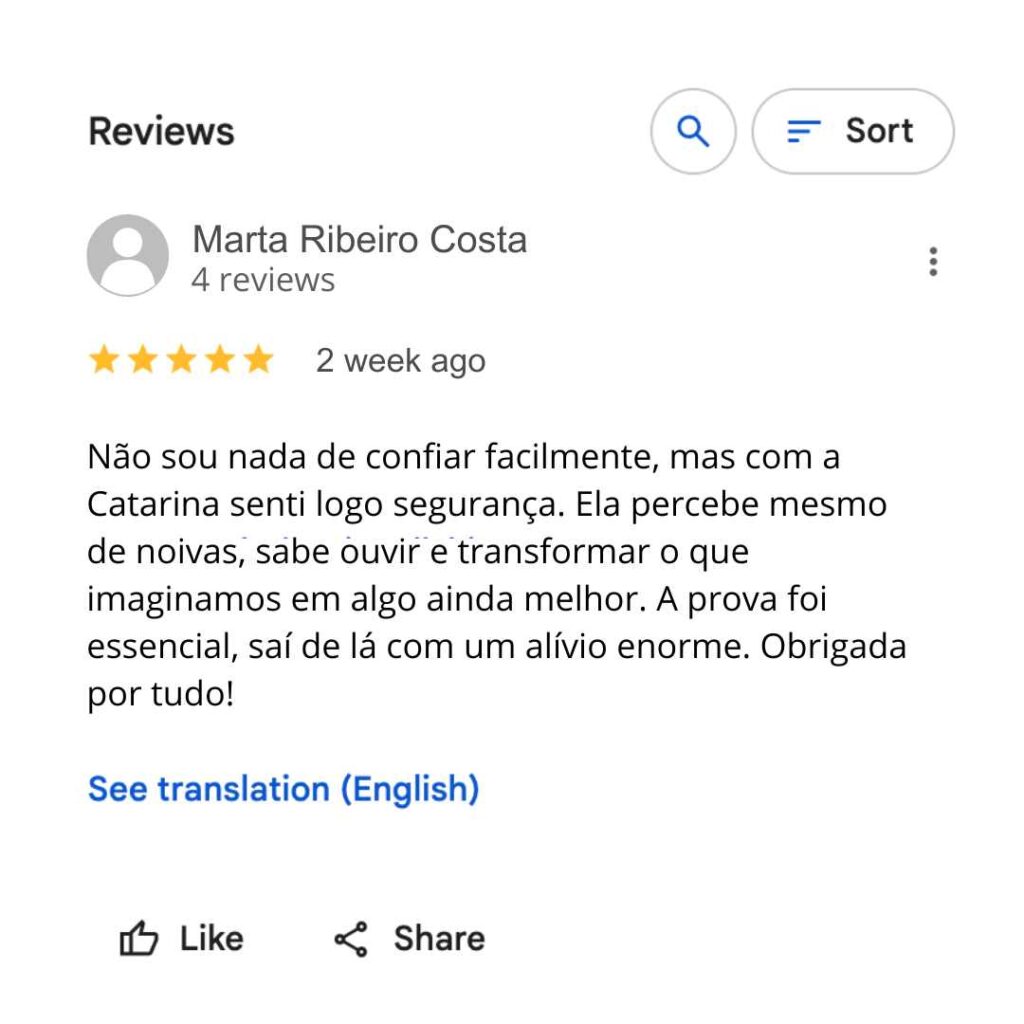Open Marta Ribeiro Costa's profile name
This screenshot has width=1024, height=1024.
tap(359, 240)
